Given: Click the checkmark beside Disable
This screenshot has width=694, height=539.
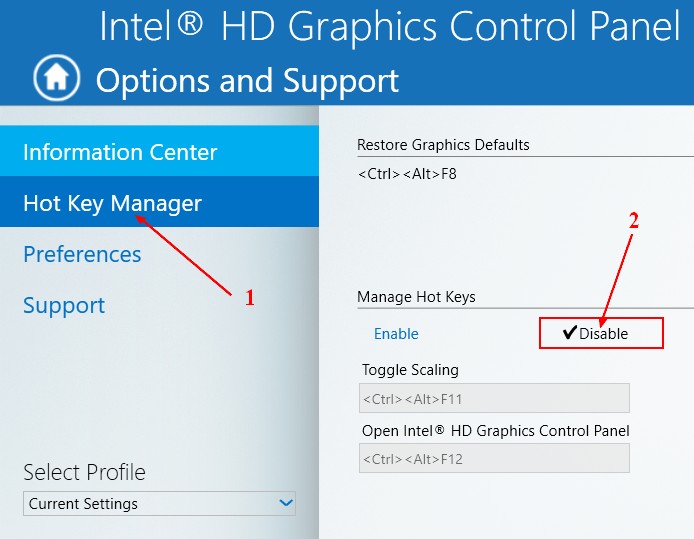Looking at the screenshot, I should pyautogui.click(x=570, y=333).
